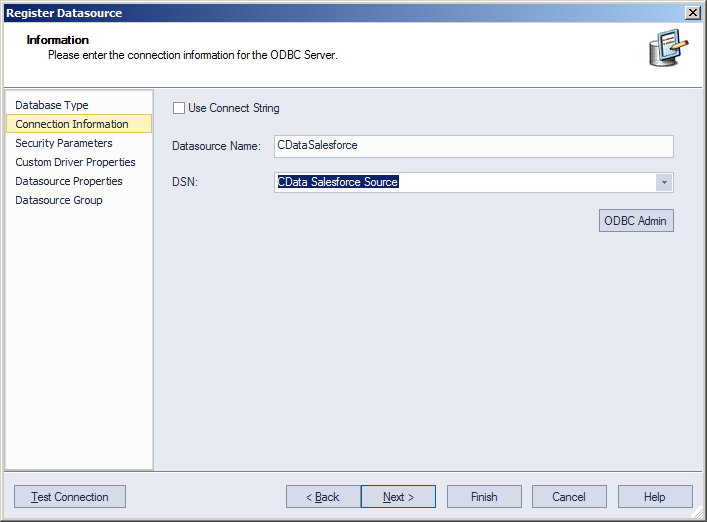This screenshot has height=522, width=707.
Task: Click the highlighted CData Salesforce Source text
Action: 338,182
